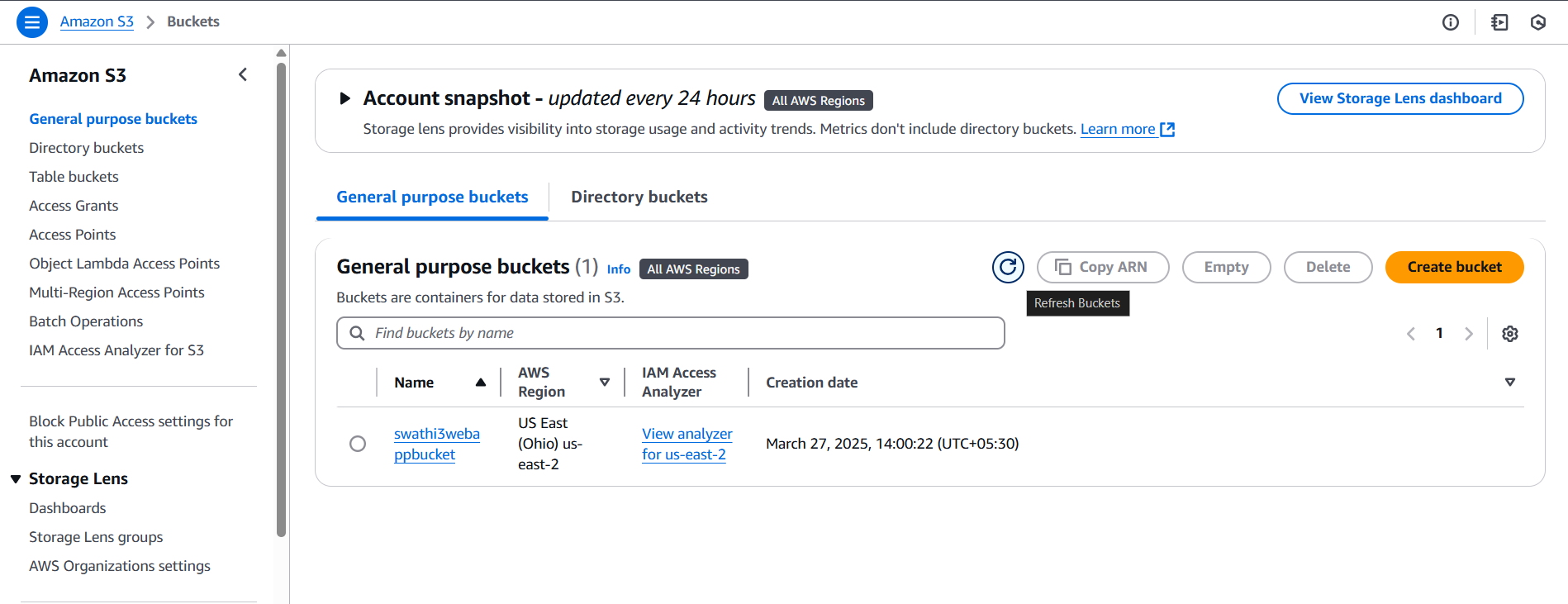Click the Info link beside bucket count
The height and width of the screenshot is (604, 1568).
tap(619, 269)
